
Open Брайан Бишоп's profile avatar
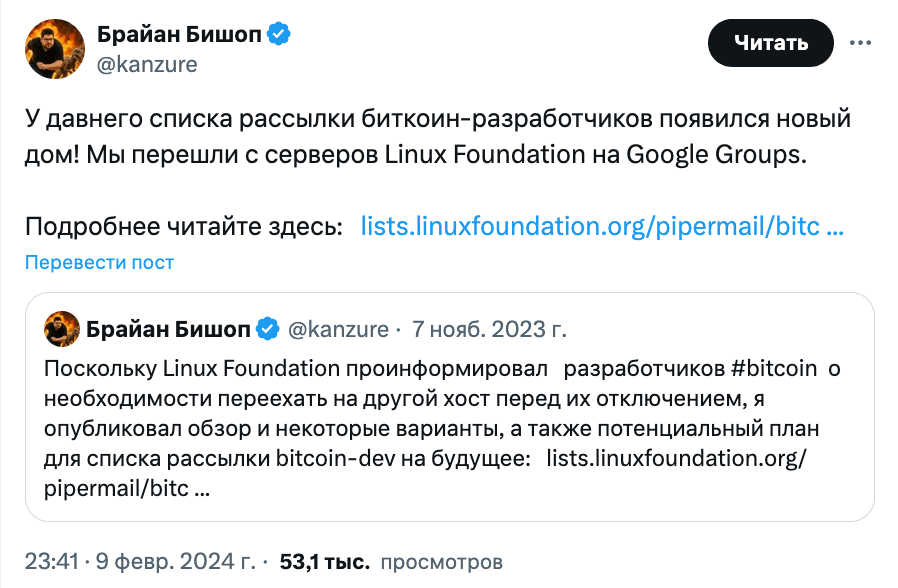tap(55, 49)
